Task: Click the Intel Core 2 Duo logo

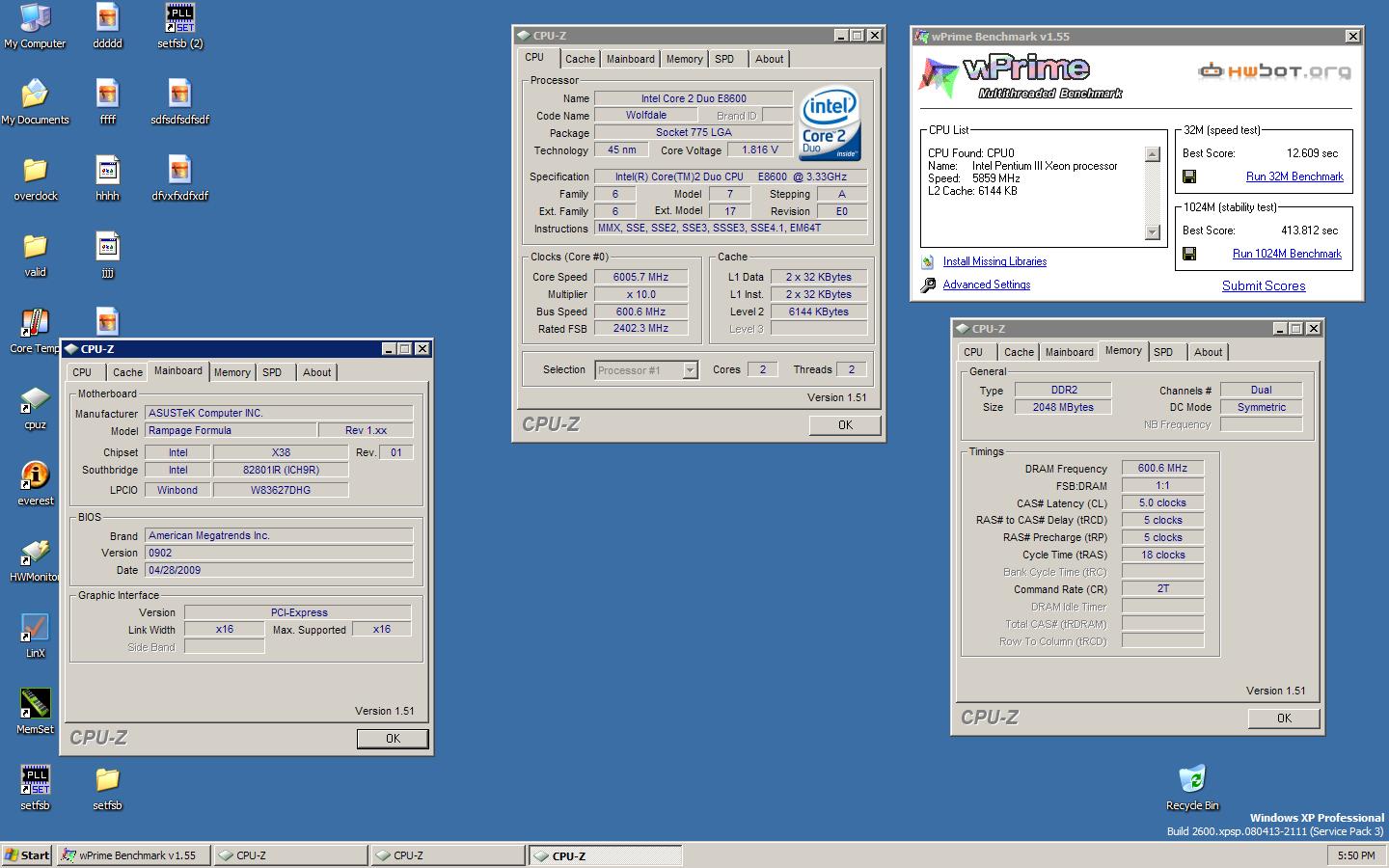Action: tap(830, 125)
